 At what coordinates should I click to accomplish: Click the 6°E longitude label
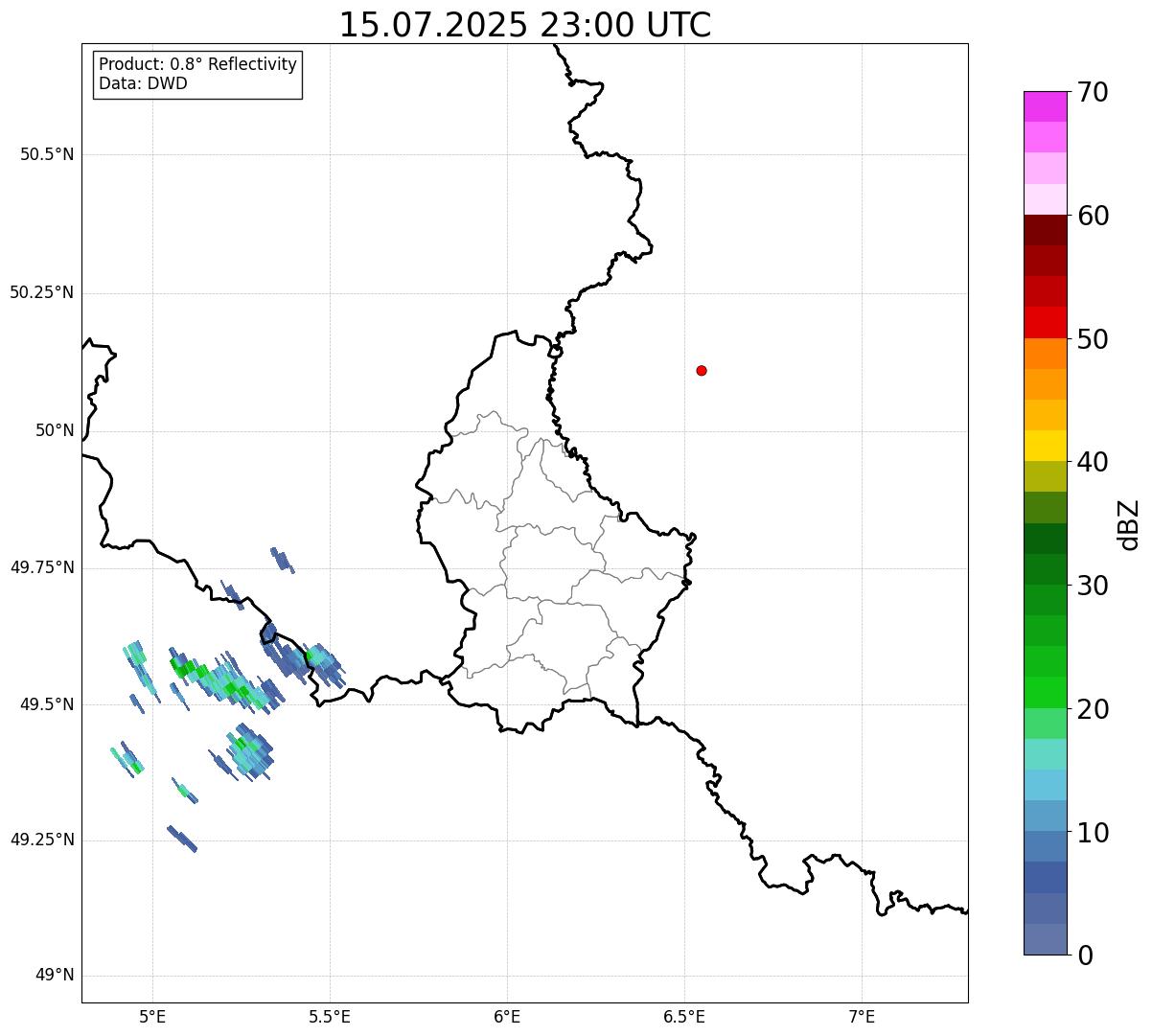coord(507,1017)
